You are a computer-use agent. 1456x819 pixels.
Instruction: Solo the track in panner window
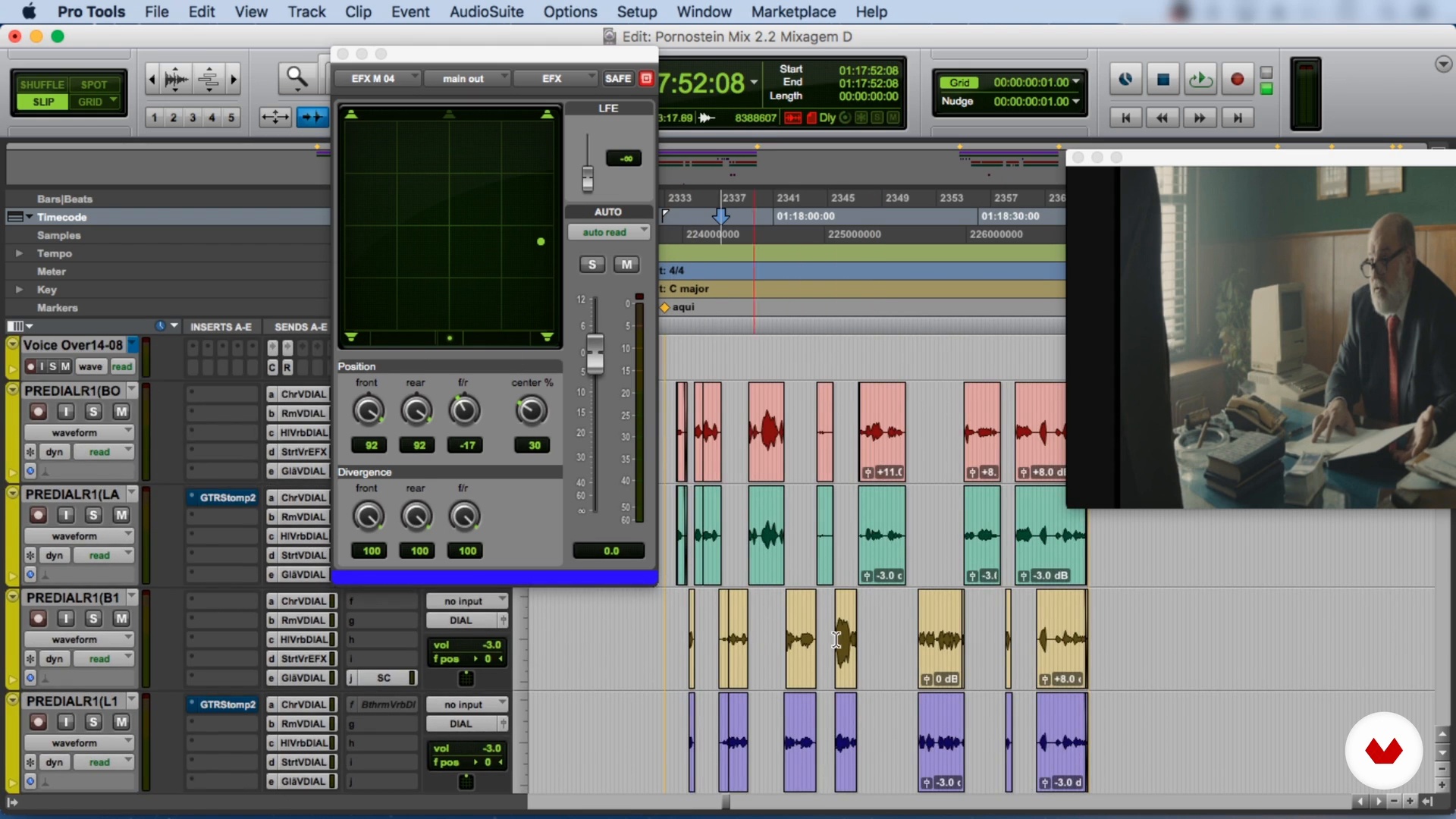(x=592, y=264)
